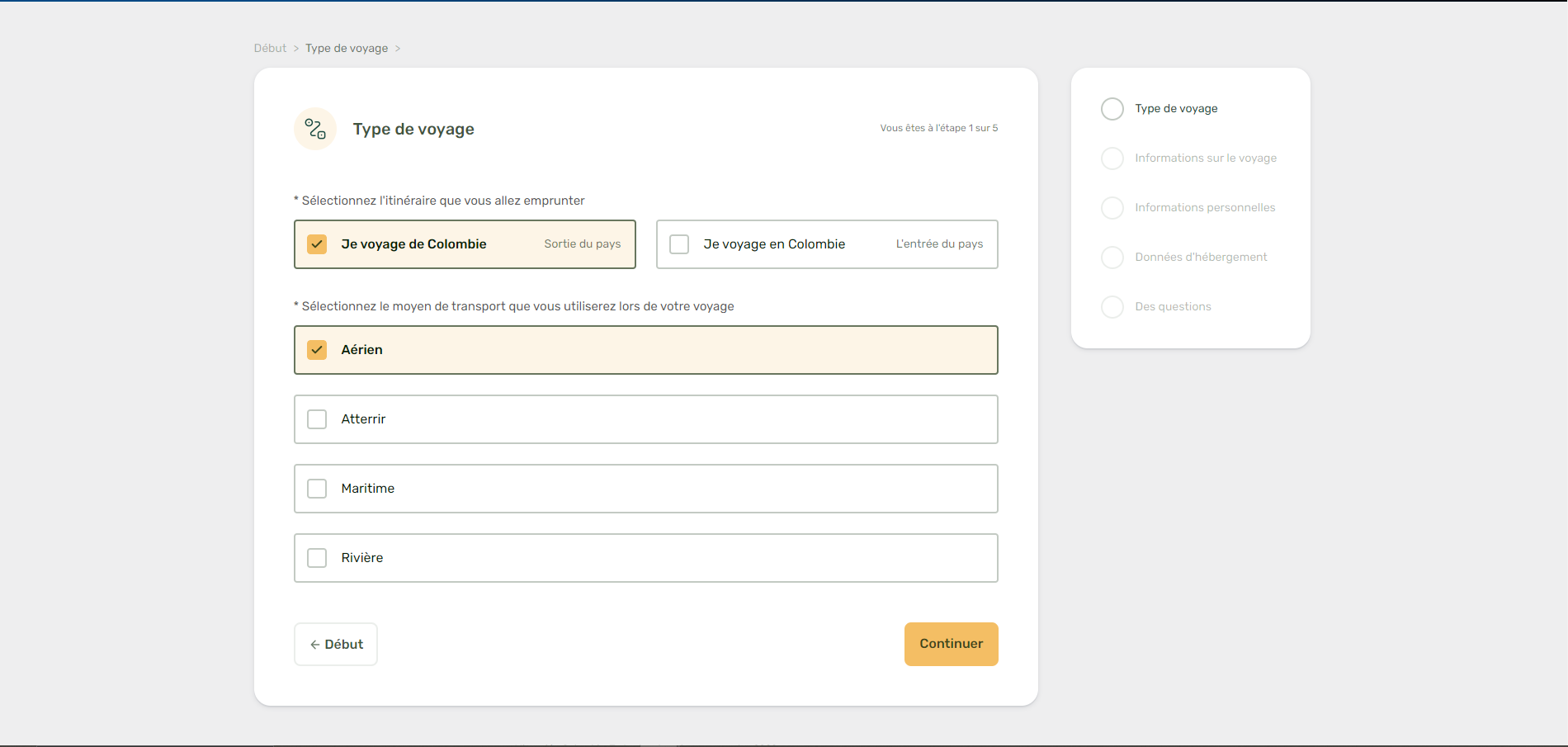Click the route icon beside Type de voyage
The image size is (1568, 747).
315,129
